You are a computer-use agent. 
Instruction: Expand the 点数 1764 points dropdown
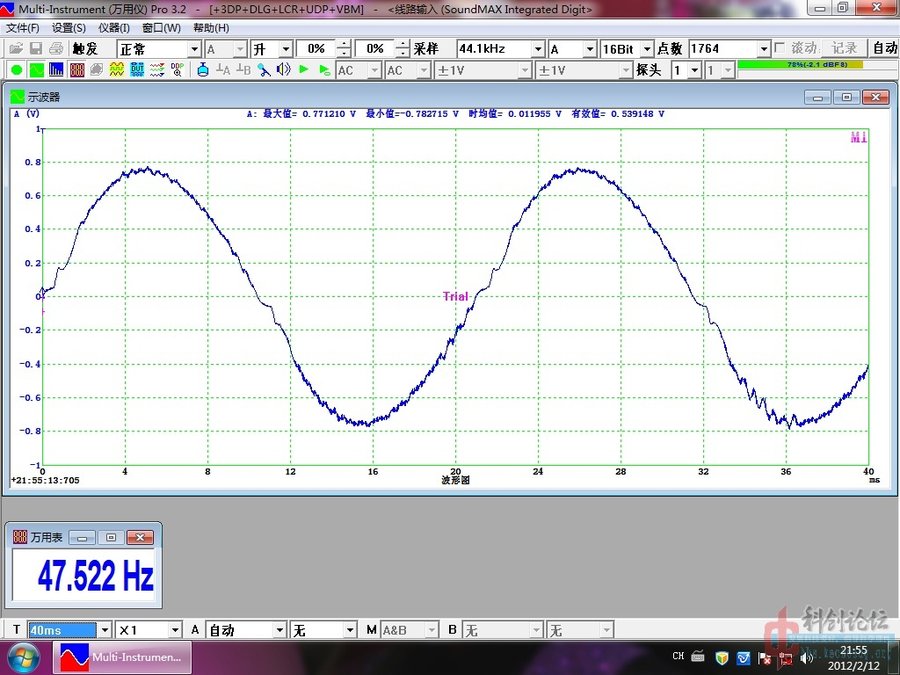(763, 49)
